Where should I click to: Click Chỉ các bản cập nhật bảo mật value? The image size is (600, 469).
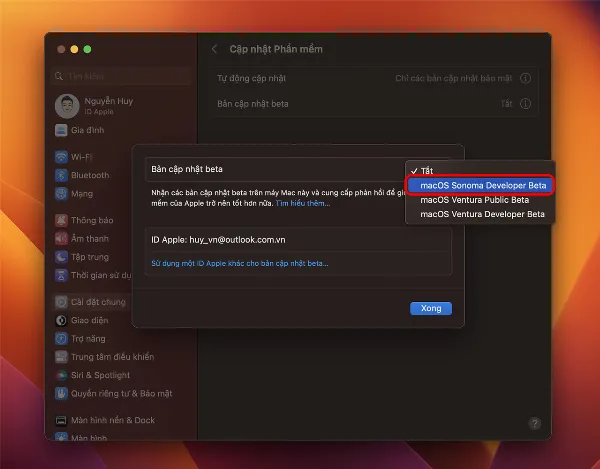(x=453, y=78)
